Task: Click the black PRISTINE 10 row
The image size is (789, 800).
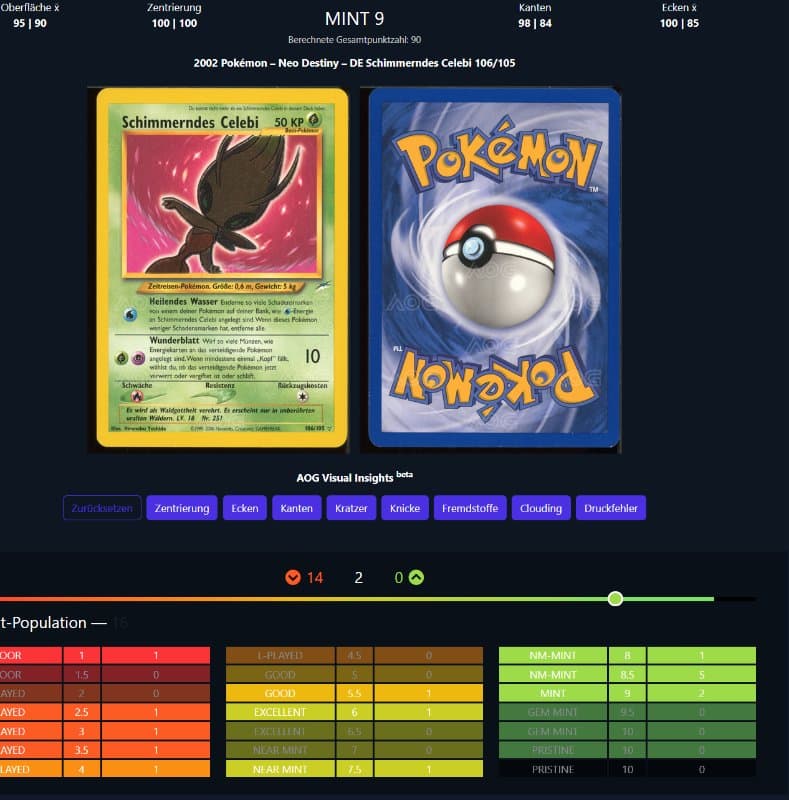Action: pyautogui.click(x=627, y=769)
